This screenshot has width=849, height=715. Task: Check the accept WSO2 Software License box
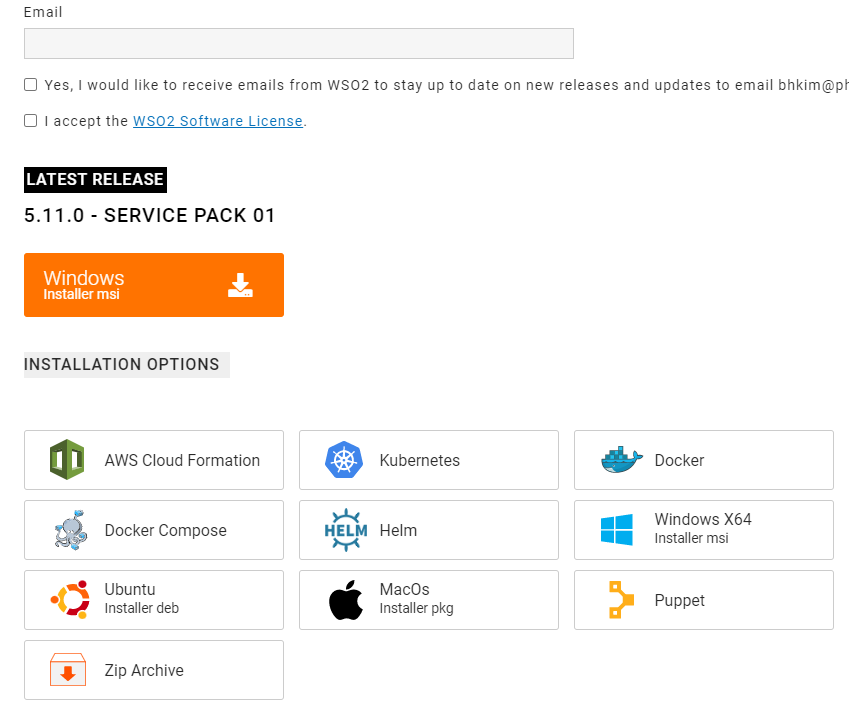[x=31, y=121]
